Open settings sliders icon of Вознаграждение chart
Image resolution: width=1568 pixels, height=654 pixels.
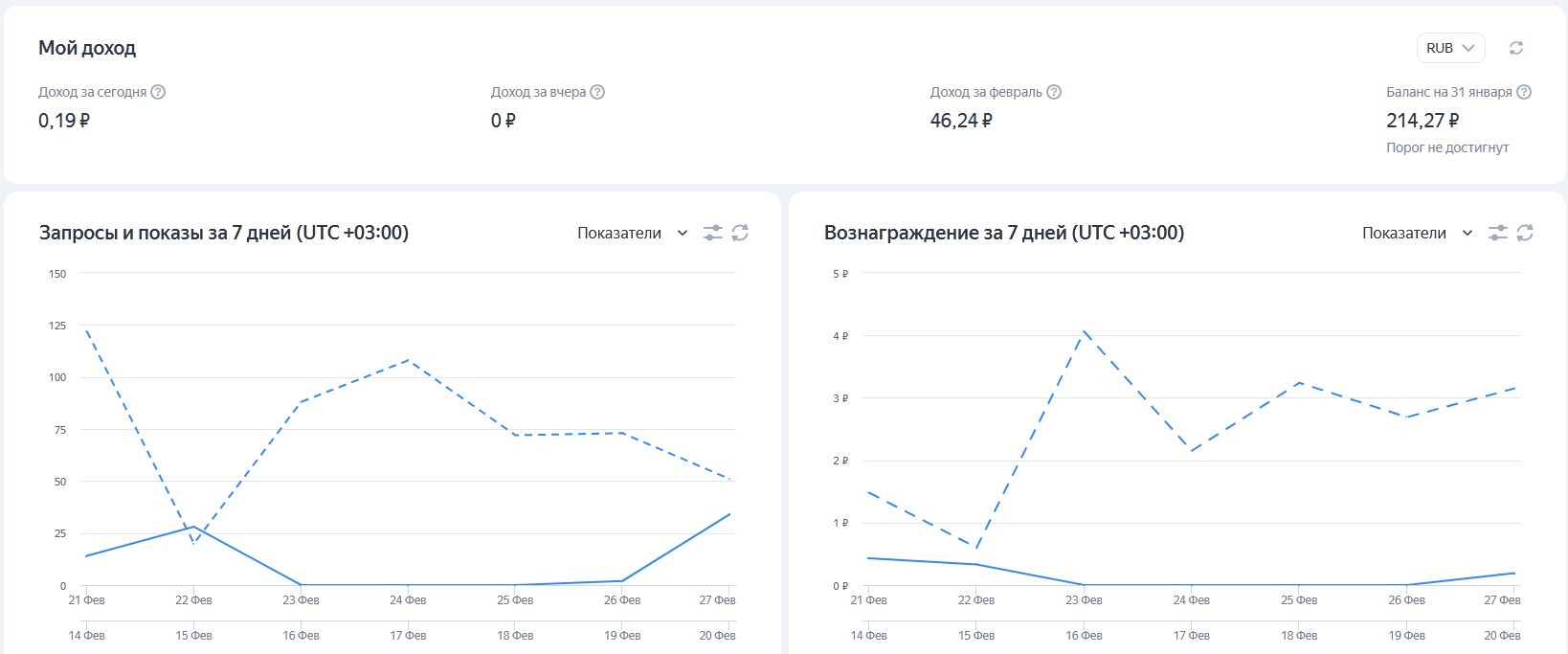tap(1498, 233)
